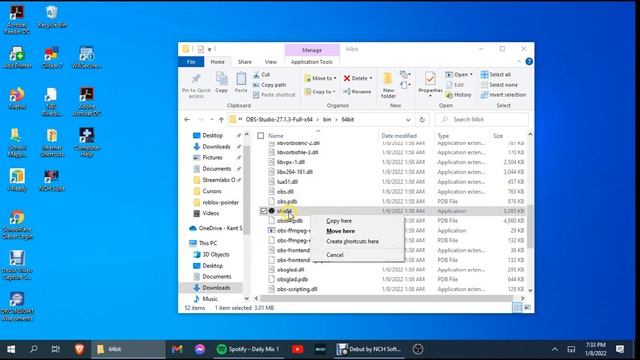Image resolution: width=640 pixels, height=360 pixels.
Task: Open 3D Objects in navigation pane
Action: pyautogui.click(x=216, y=254)
